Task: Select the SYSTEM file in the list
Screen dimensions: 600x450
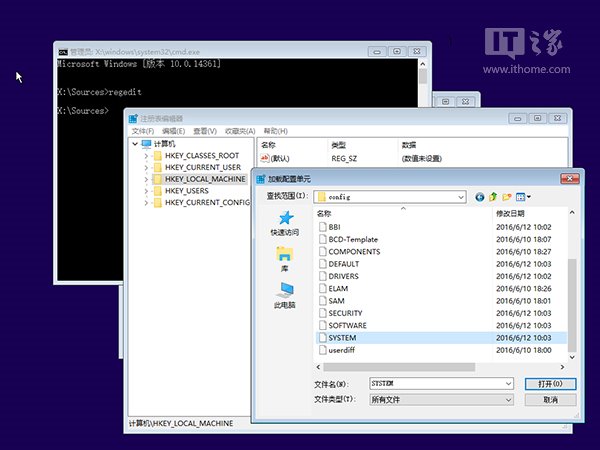Action: pos(341,338)
